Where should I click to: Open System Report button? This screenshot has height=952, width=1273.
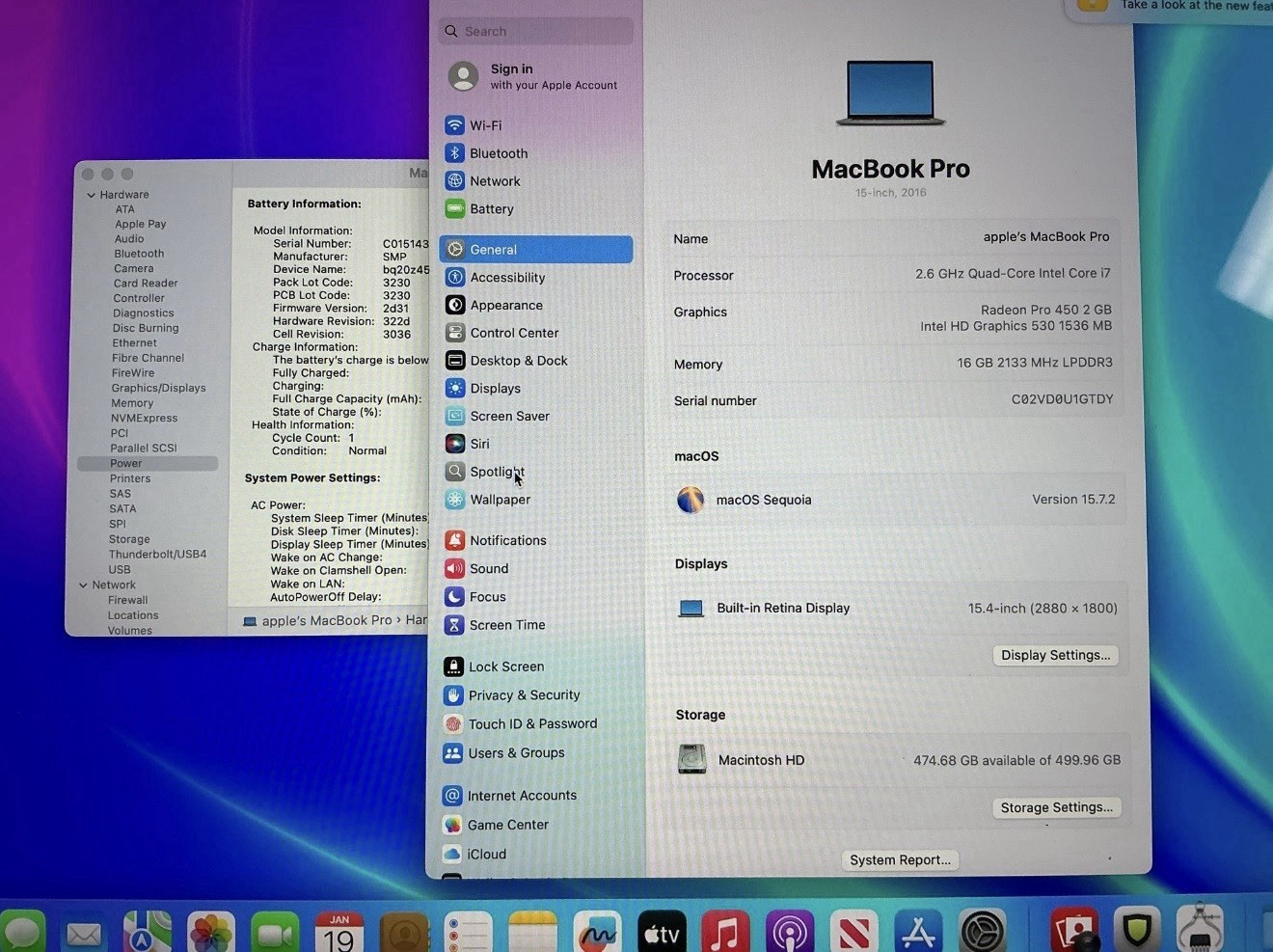900,859
